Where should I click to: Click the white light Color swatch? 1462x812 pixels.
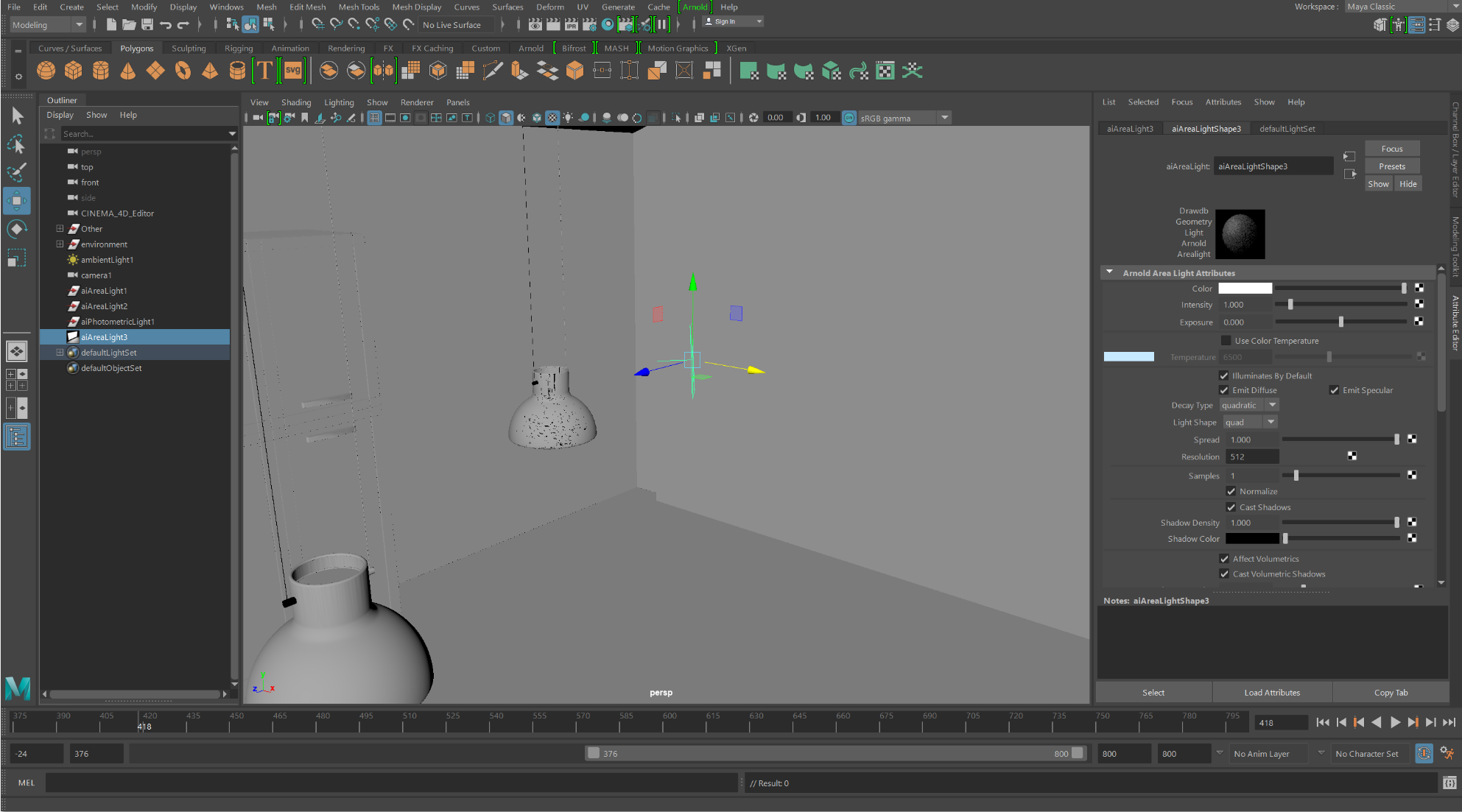coord(1245,288)
